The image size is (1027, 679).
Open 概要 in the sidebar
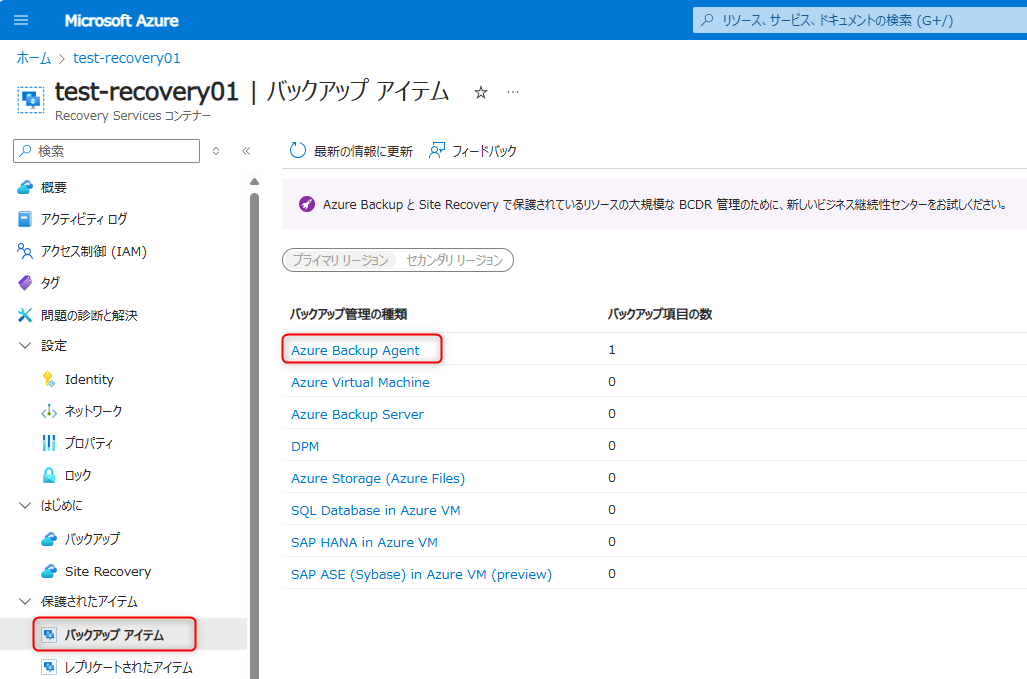tap(54, 187)
